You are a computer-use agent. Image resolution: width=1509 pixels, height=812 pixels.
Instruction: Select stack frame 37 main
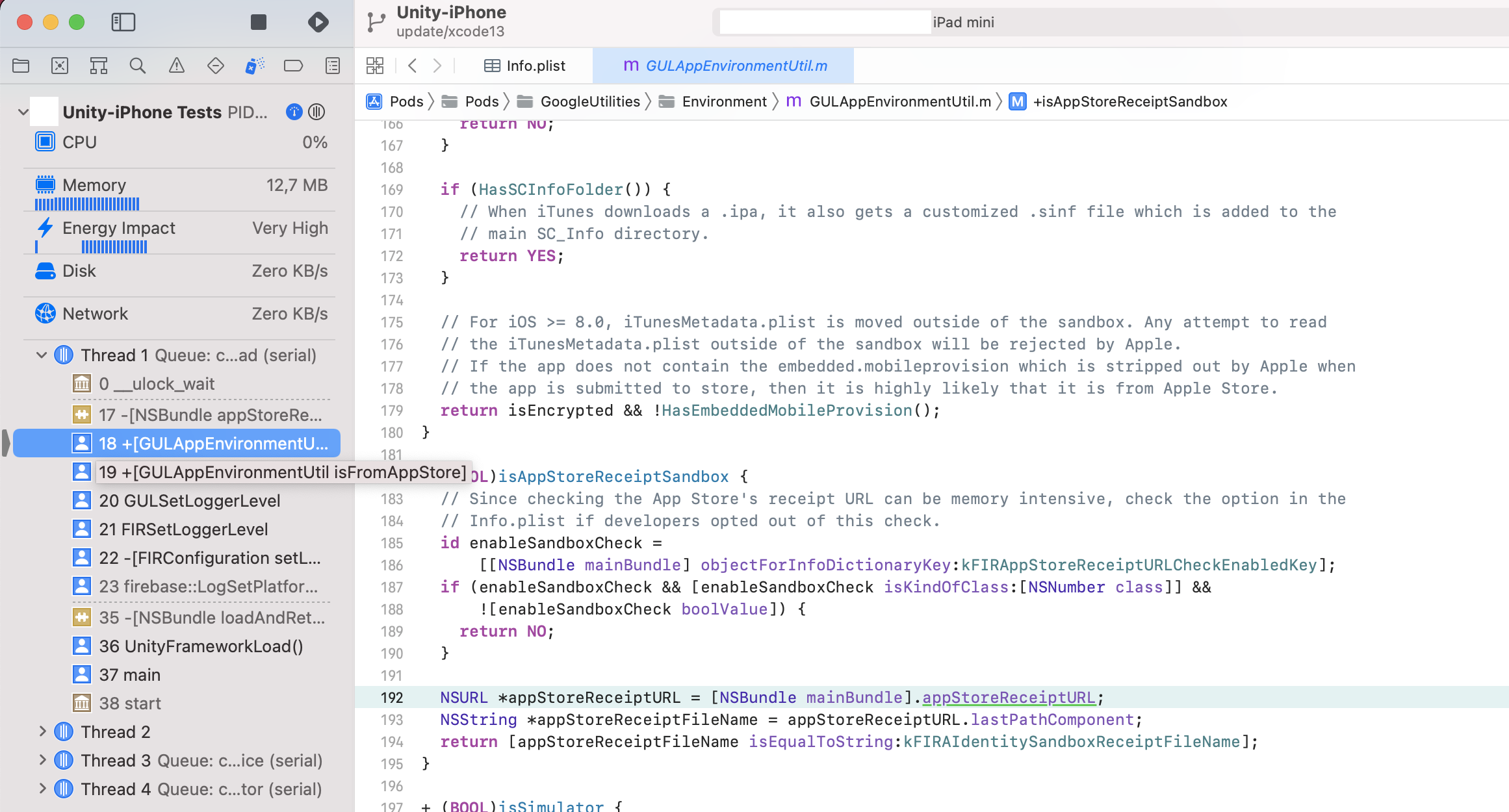click(x=129, y=674)
